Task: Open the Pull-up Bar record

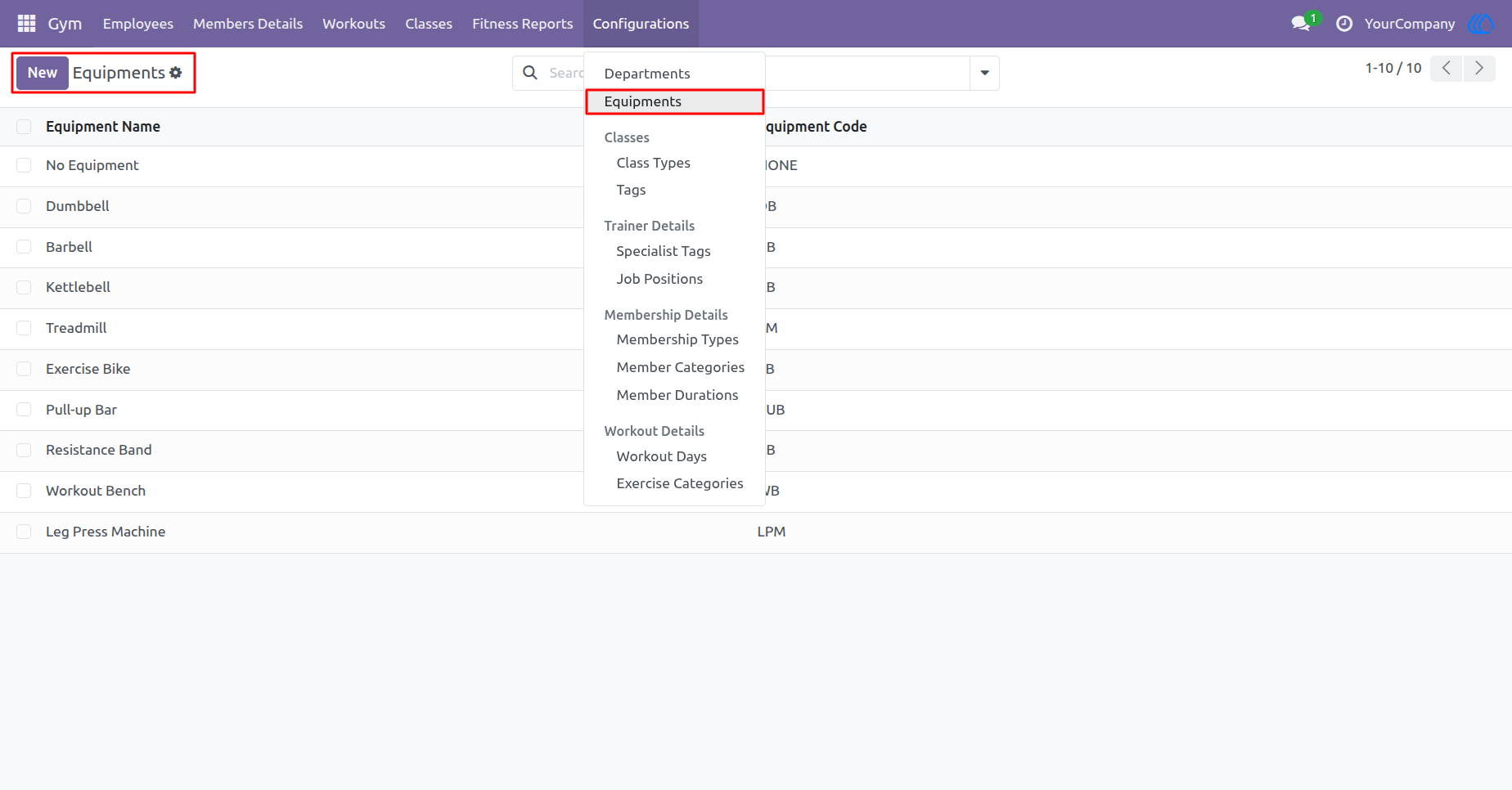Action: point(81,410)
